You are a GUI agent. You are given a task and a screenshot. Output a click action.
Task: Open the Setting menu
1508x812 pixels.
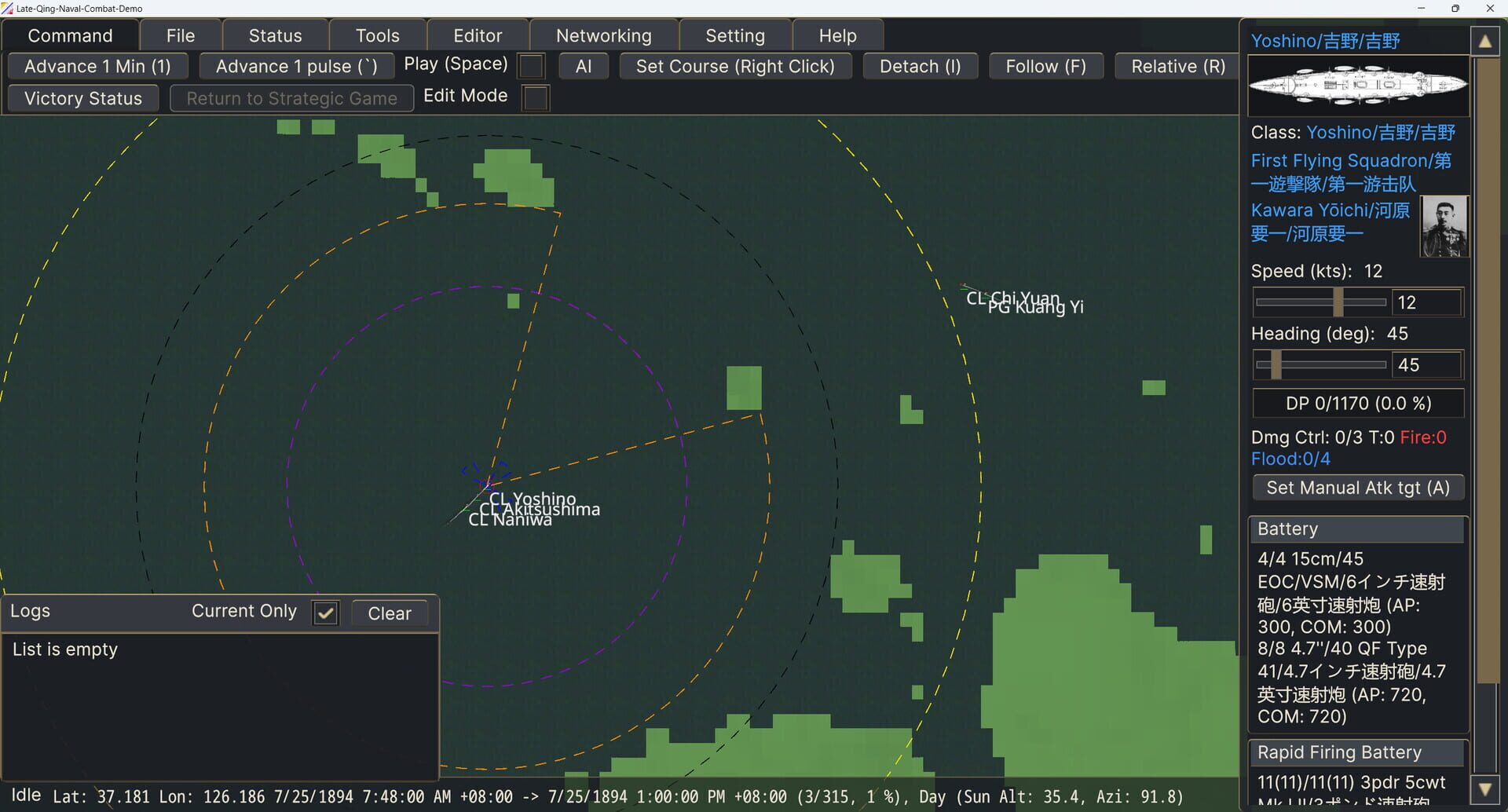point(734,35)
